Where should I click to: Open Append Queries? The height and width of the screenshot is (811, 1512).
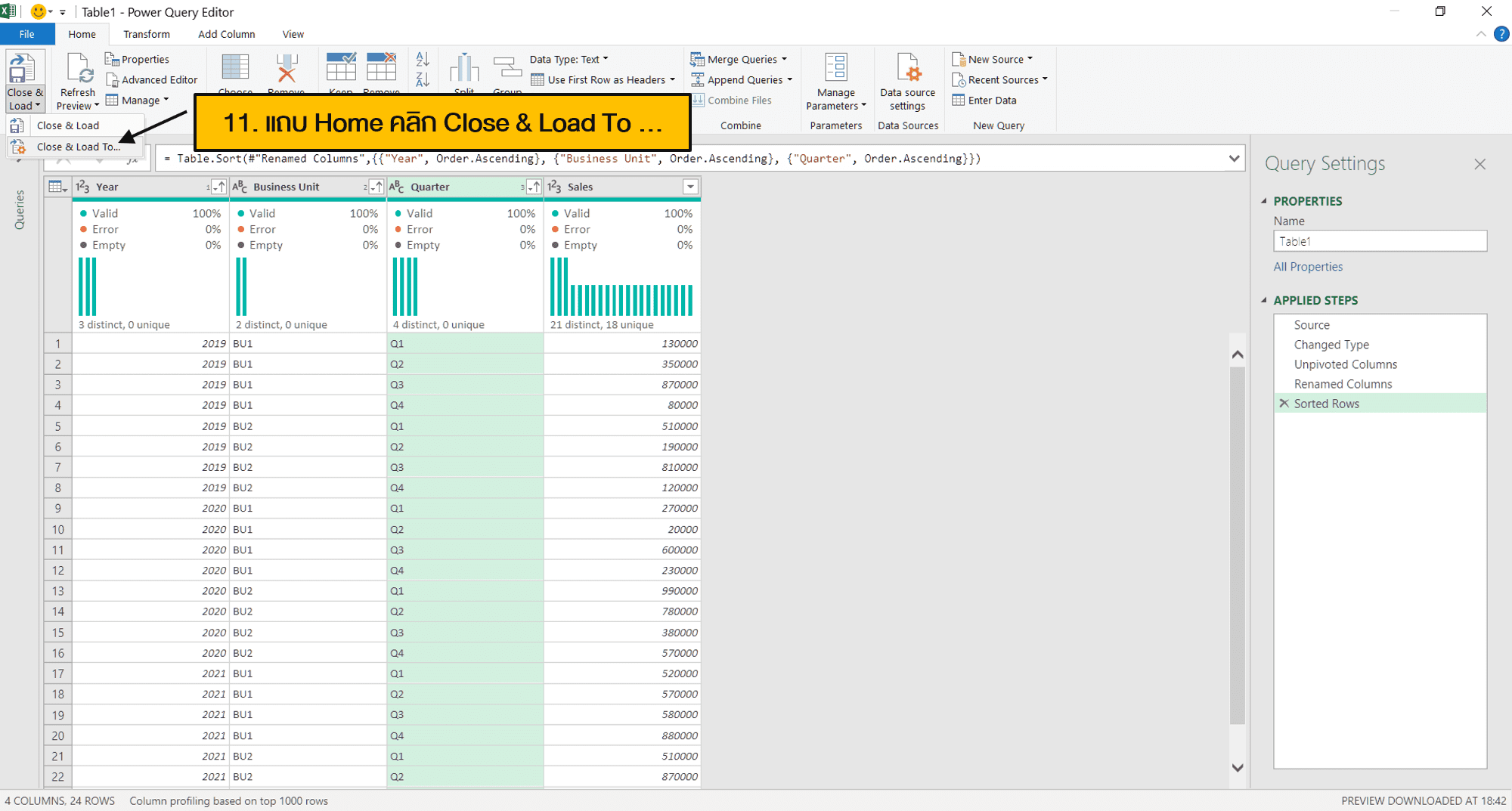click(x=741, y=79)
